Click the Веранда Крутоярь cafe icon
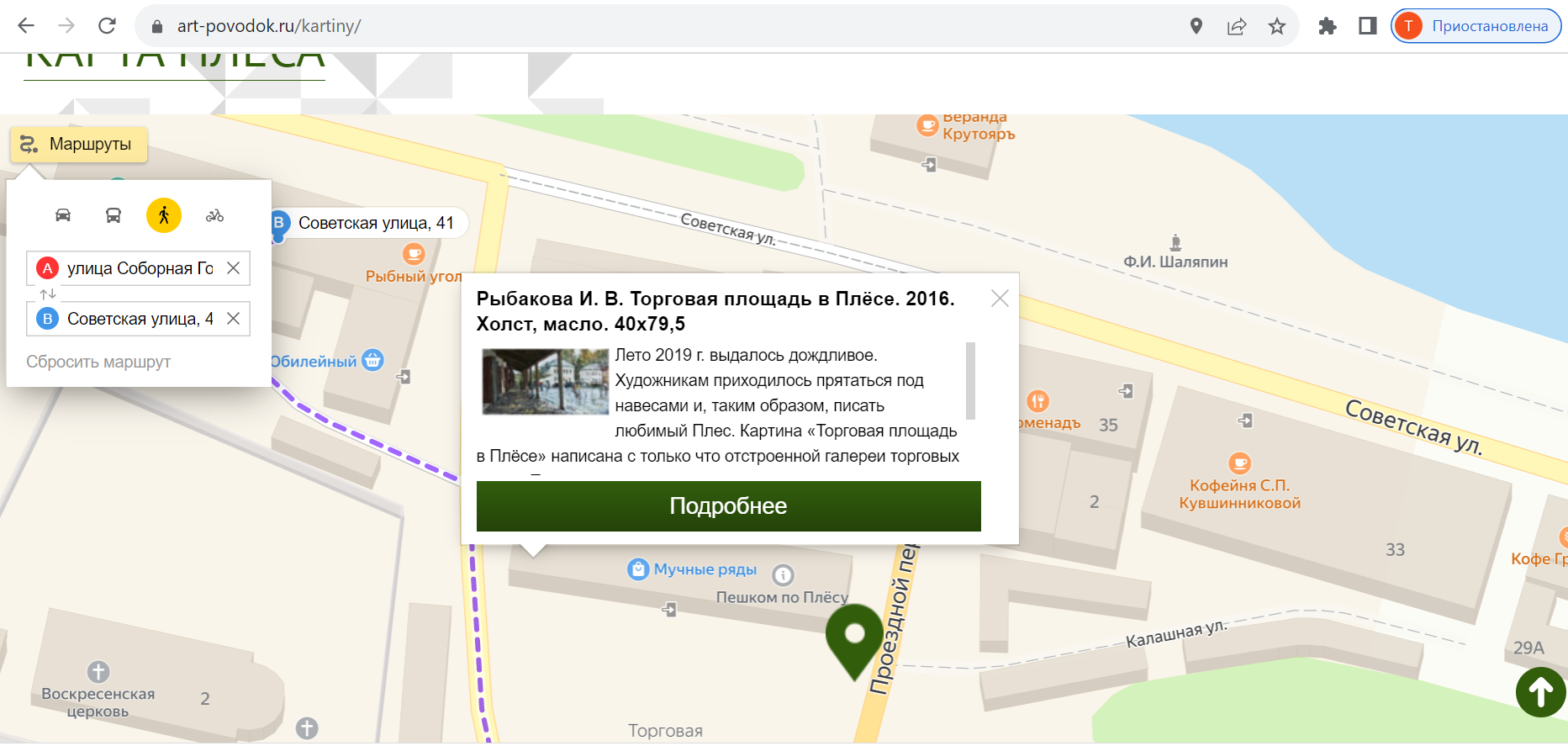Viewport: 1568px width, 746px height. click(927, 126)
